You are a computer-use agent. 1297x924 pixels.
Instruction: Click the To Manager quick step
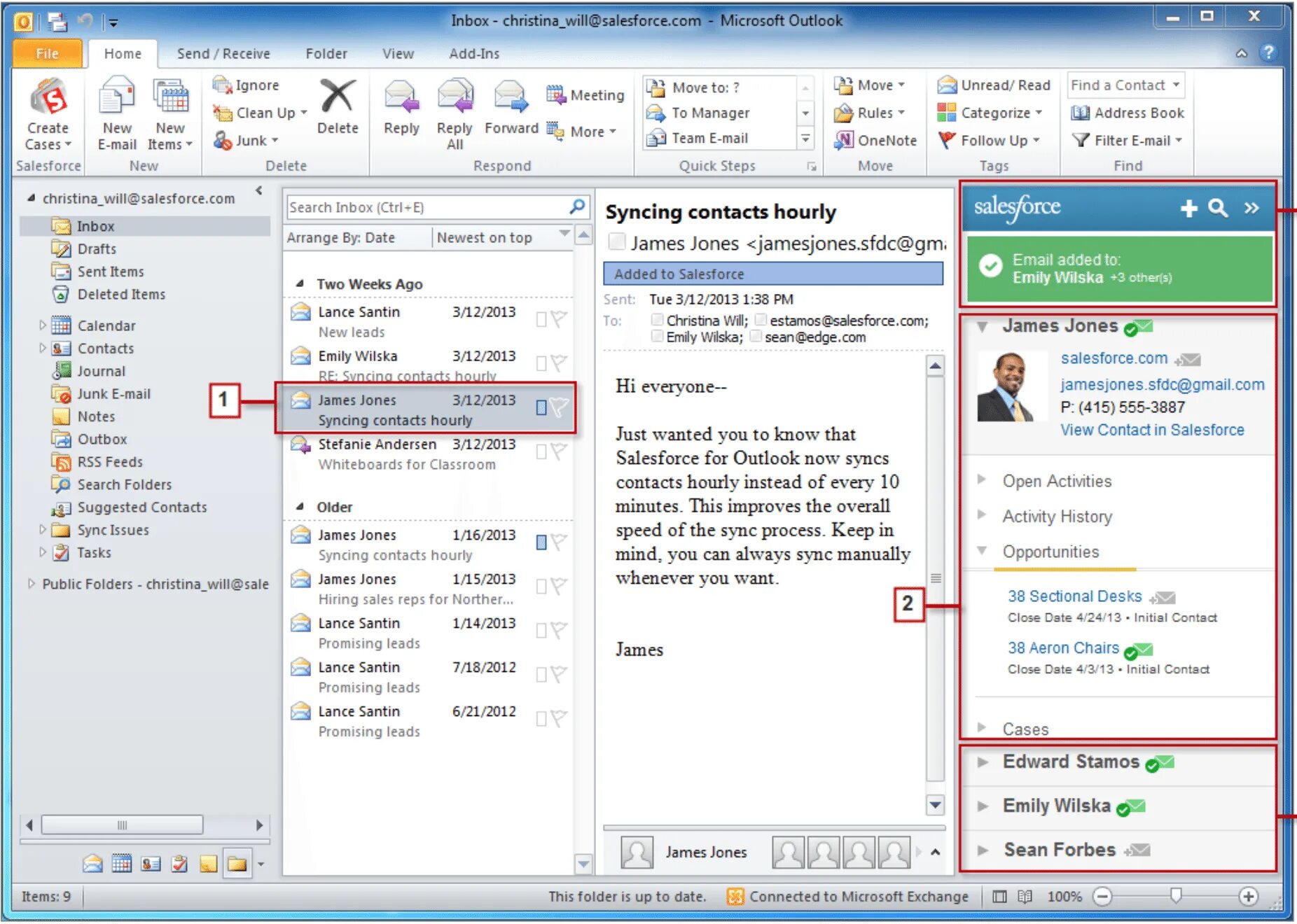tap(710, 113)
